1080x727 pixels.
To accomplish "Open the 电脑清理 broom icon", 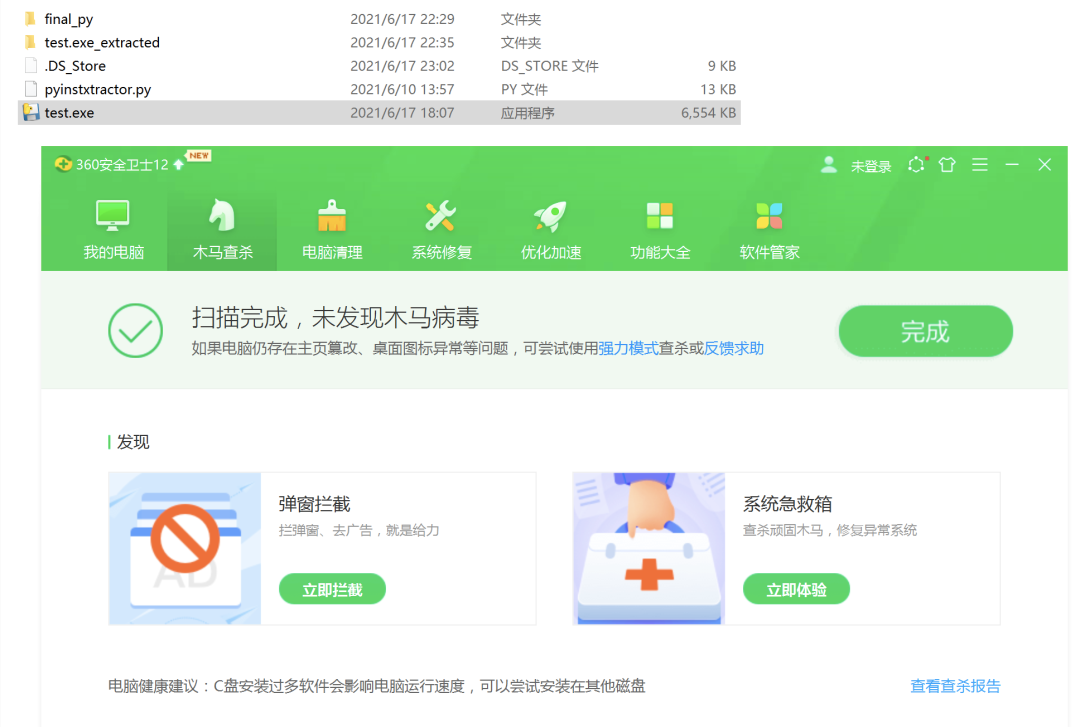I will (x=332, y=216).
